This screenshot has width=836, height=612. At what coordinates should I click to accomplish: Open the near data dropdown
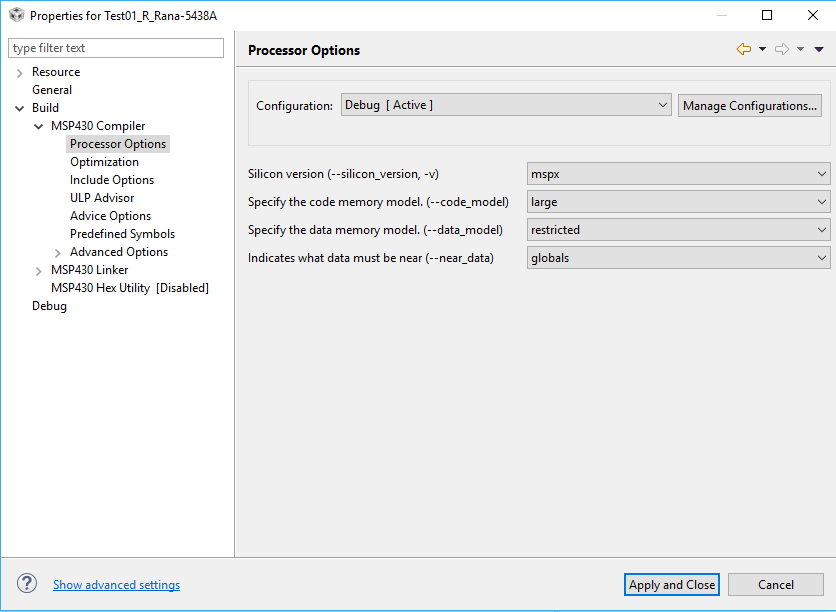pyautogui.click(x=678, y=258)
